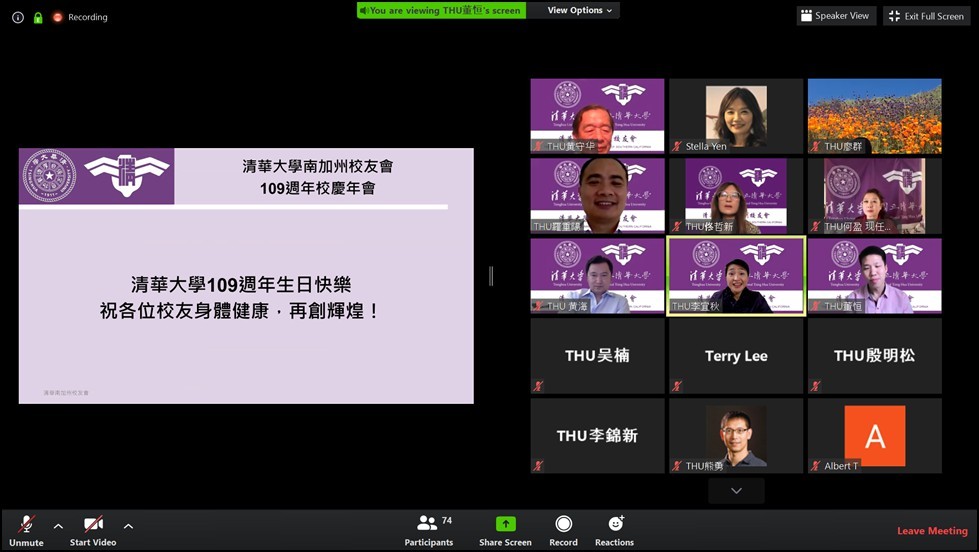This screenshot has height=552, width=979.
Task: Expand audio options arrow next to Unmute
Action: (x=58, y=526)
